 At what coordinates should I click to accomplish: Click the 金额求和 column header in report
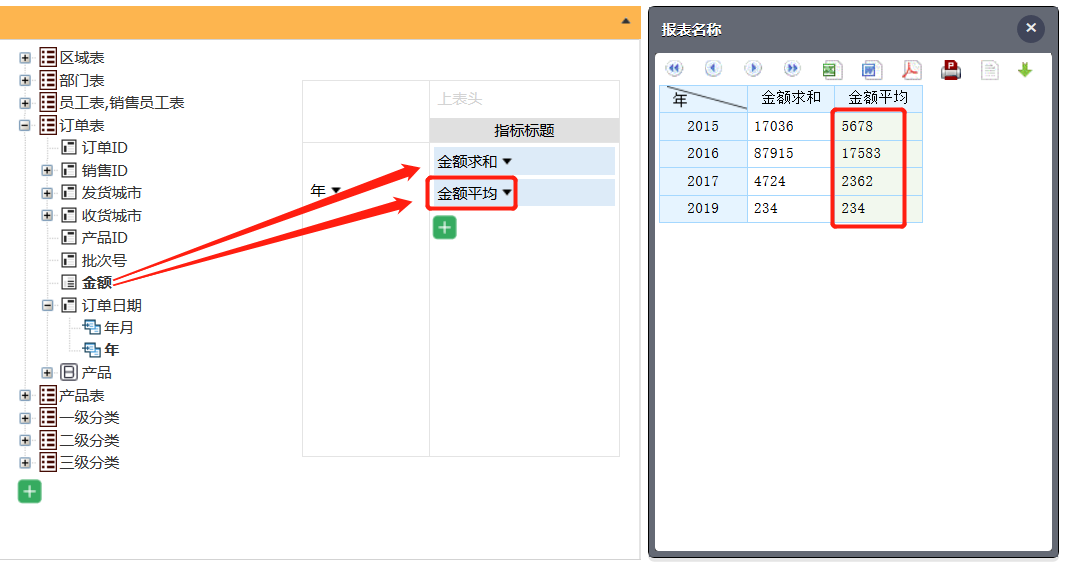pos(791,98)
